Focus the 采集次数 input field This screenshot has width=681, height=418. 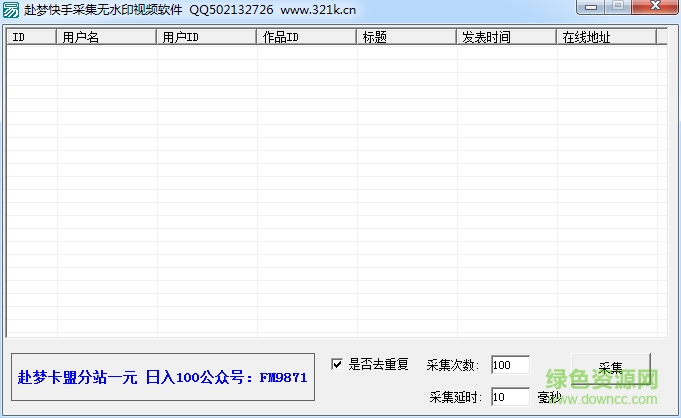510,365
